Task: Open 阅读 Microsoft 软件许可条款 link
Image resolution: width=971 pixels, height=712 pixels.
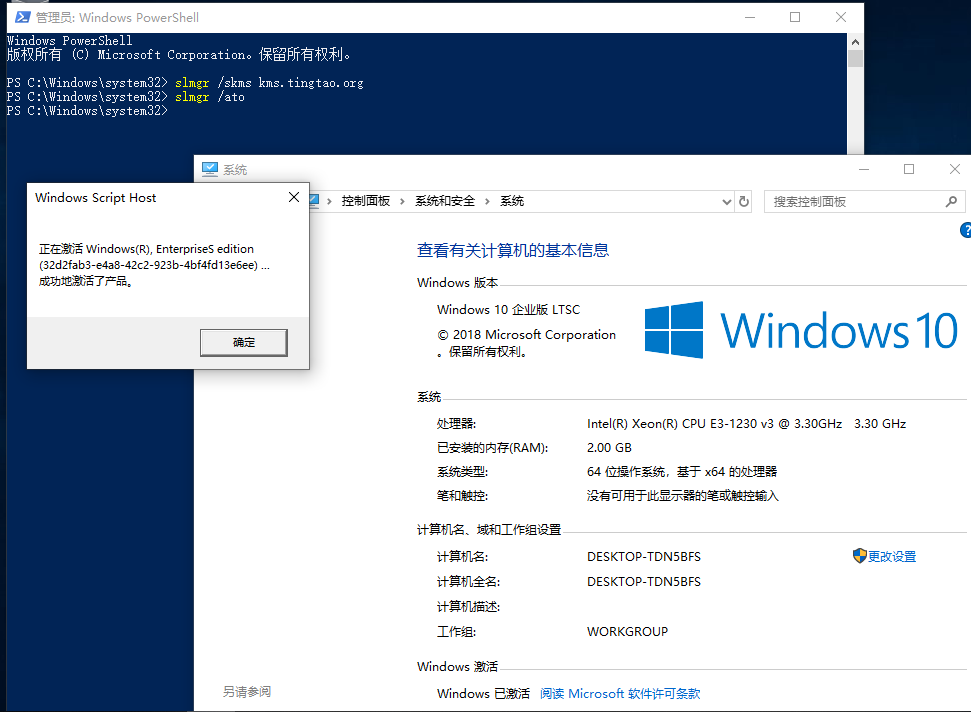Action: click(x=620, y=693)
